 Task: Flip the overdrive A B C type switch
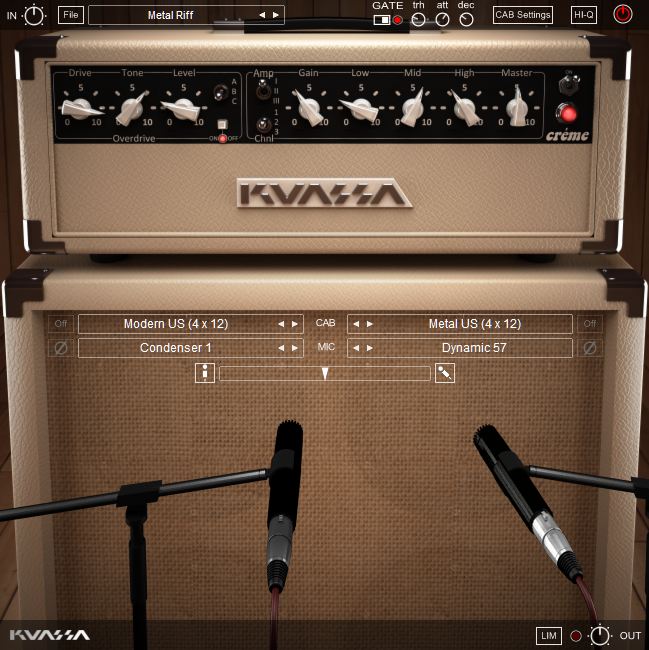220,92
